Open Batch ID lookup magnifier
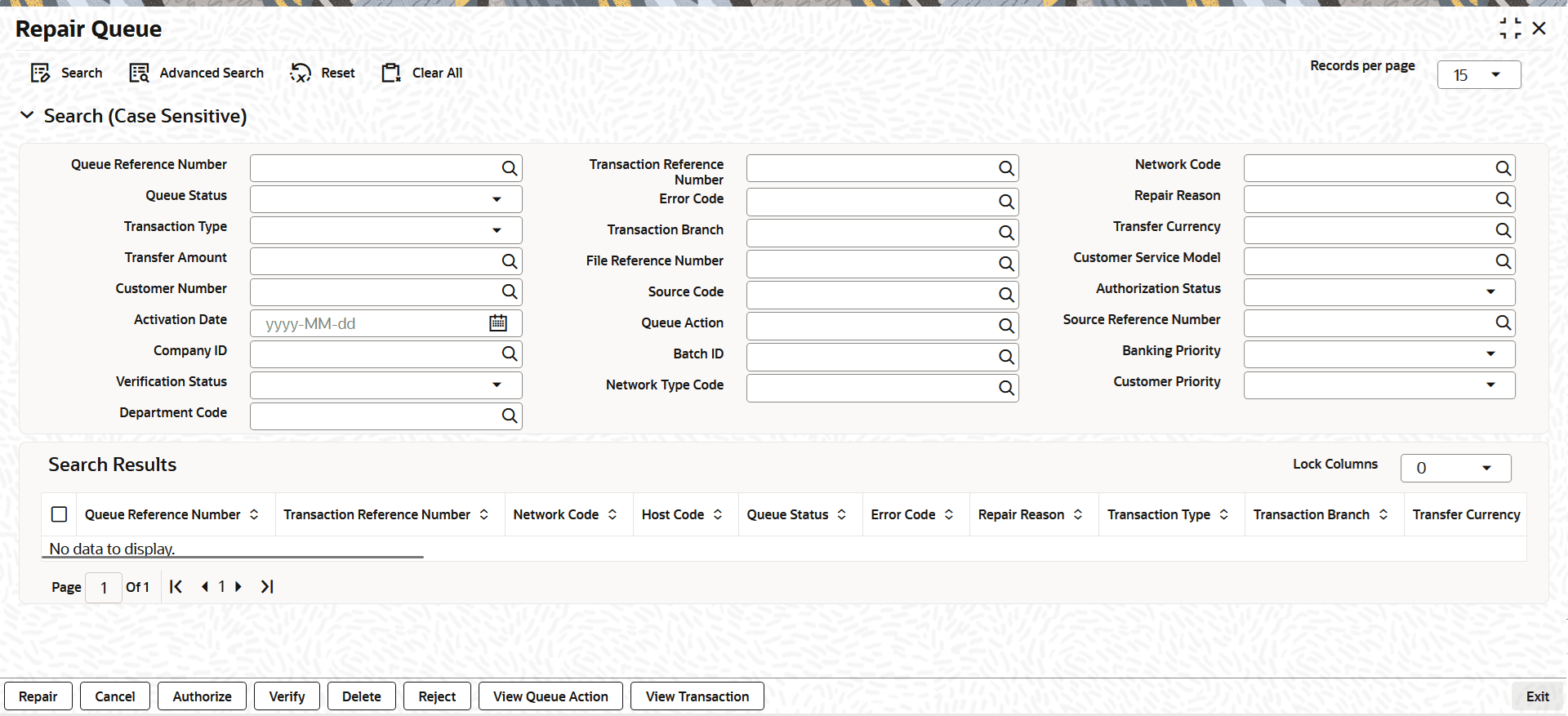Viewport: 1568px width, 716px height. [1006, 358]
